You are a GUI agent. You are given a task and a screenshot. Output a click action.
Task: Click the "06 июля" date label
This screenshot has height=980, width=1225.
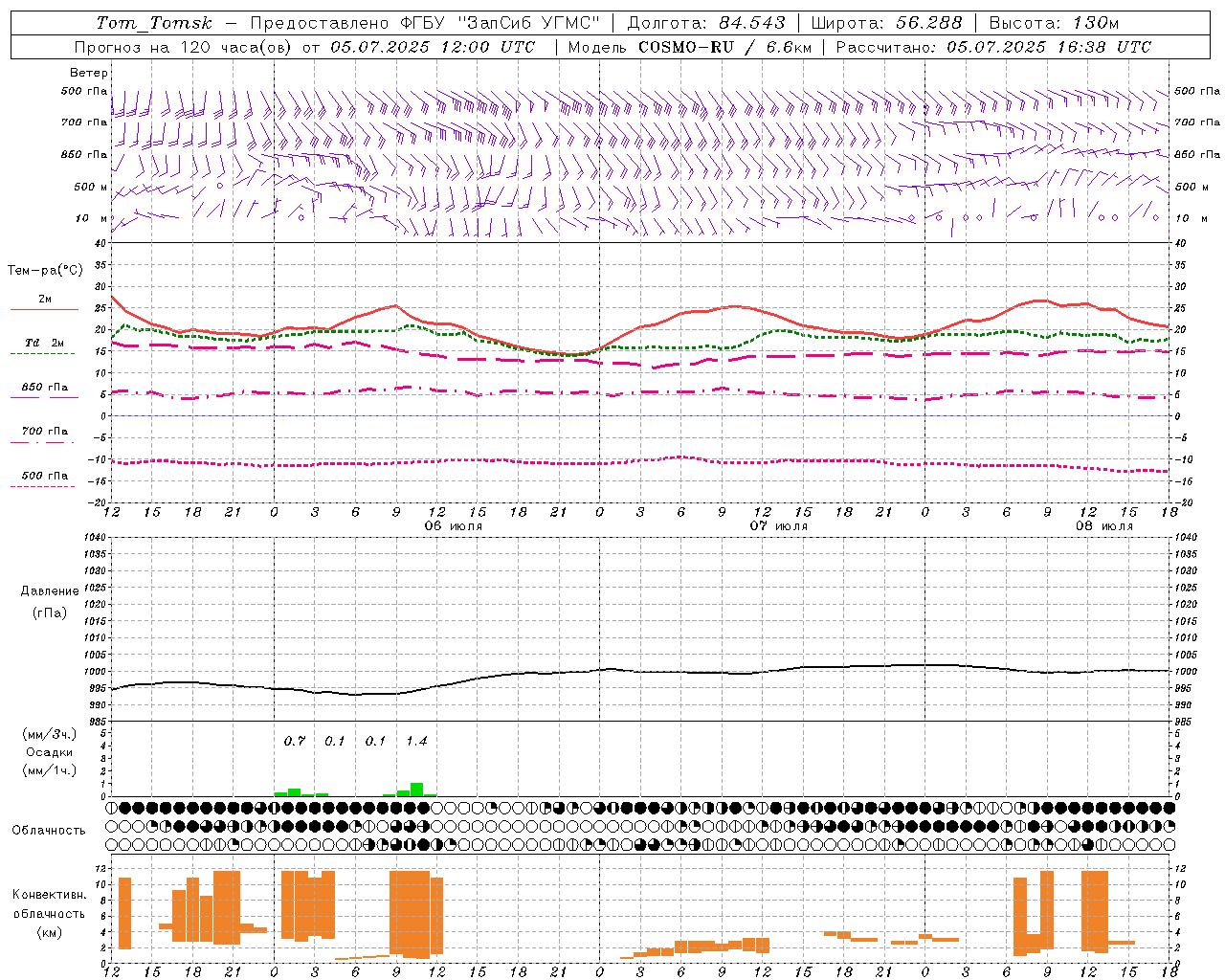click(x=454, y=526)
